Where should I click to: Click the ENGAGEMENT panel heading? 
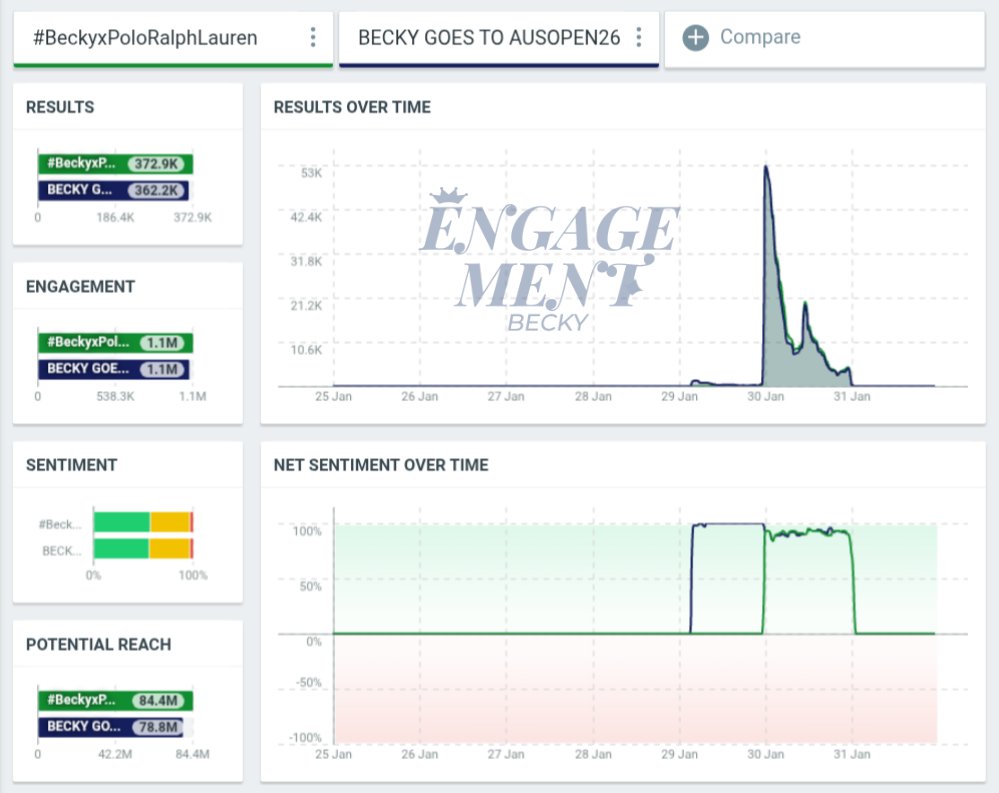click(80, 287)
